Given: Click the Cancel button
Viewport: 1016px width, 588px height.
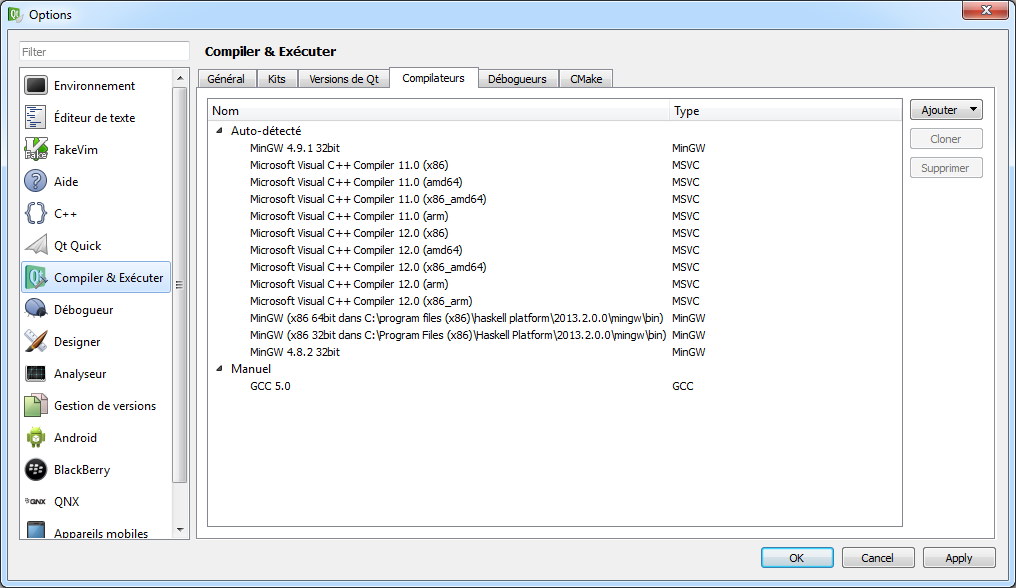Looking at the screenshot, I should click(x=878, y=558).
